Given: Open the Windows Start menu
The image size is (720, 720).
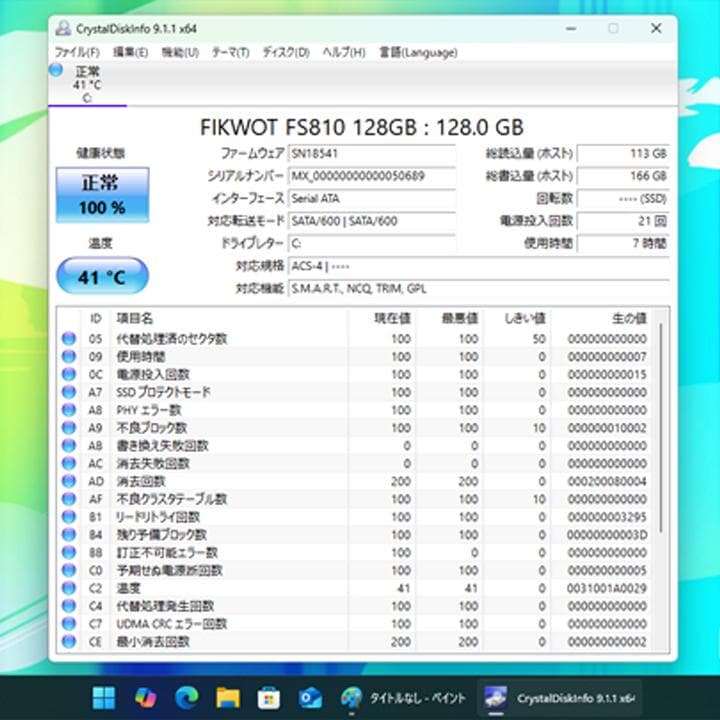Looking at the screenshot, I should (x=104, y=698).
